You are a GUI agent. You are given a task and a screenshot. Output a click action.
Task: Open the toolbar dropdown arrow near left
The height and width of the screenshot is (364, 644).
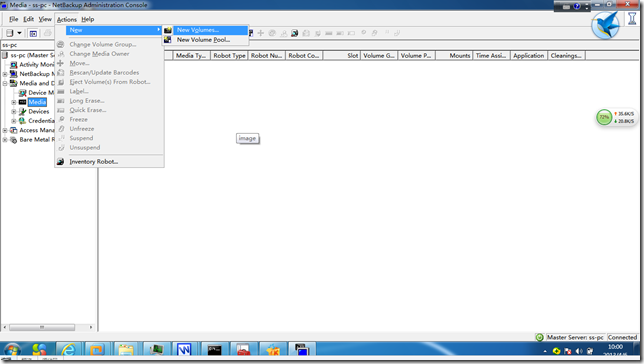click(19, 33)
